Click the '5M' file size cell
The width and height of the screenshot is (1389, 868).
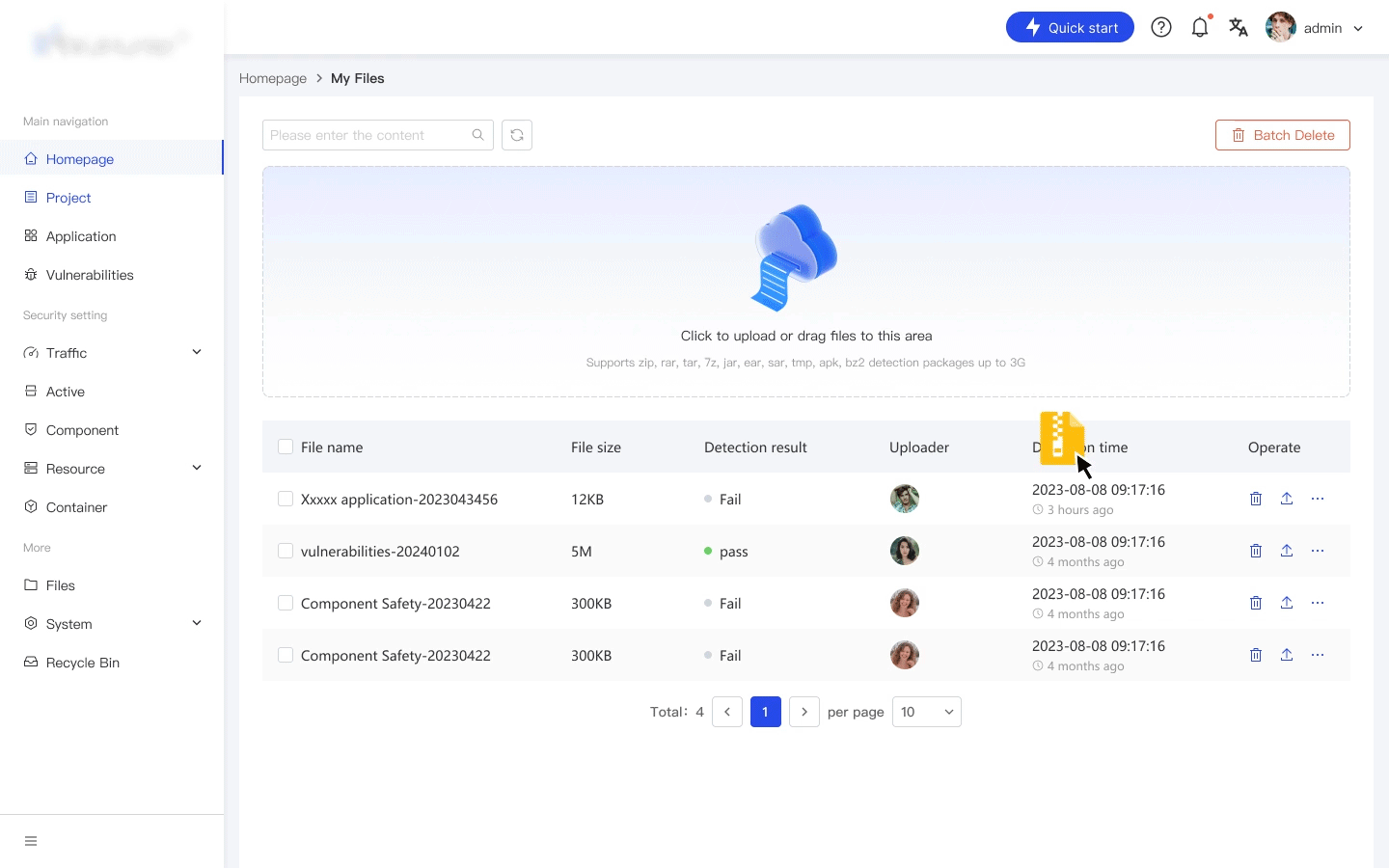tap(582, 551)
